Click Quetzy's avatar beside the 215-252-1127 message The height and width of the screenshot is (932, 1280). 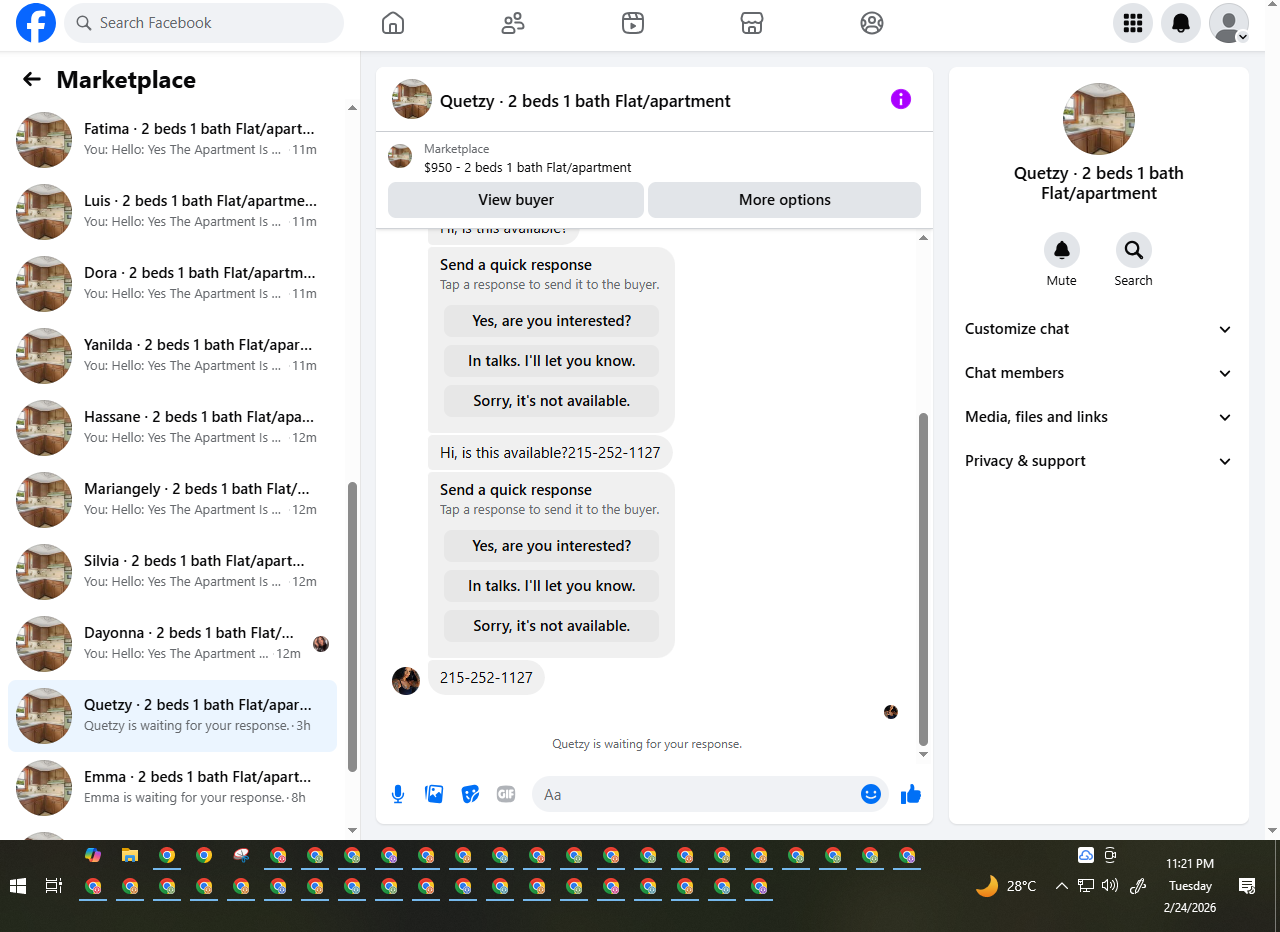tap(406, 681)
